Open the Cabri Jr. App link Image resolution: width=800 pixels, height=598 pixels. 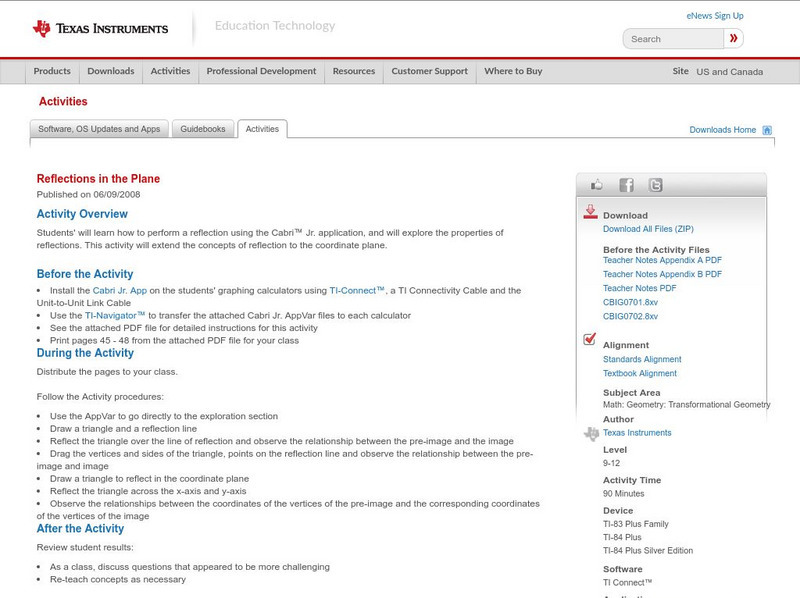coord(120,290)
